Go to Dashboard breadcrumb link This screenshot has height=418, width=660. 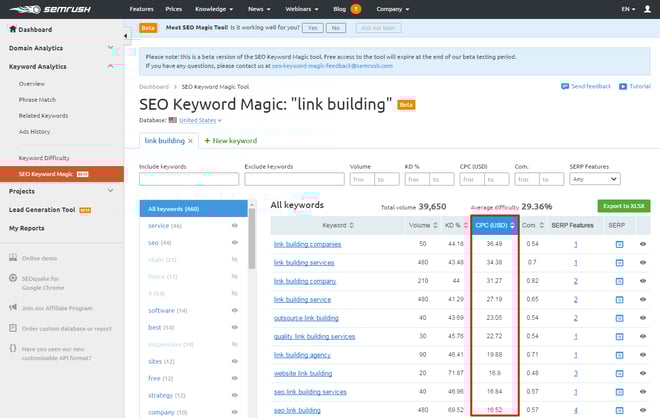154,87
